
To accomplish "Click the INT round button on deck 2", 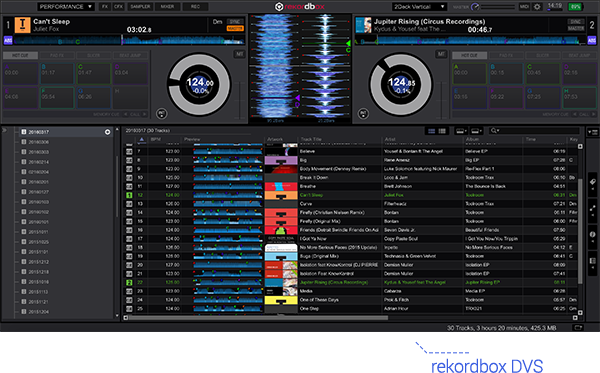I will pos(363,114).
